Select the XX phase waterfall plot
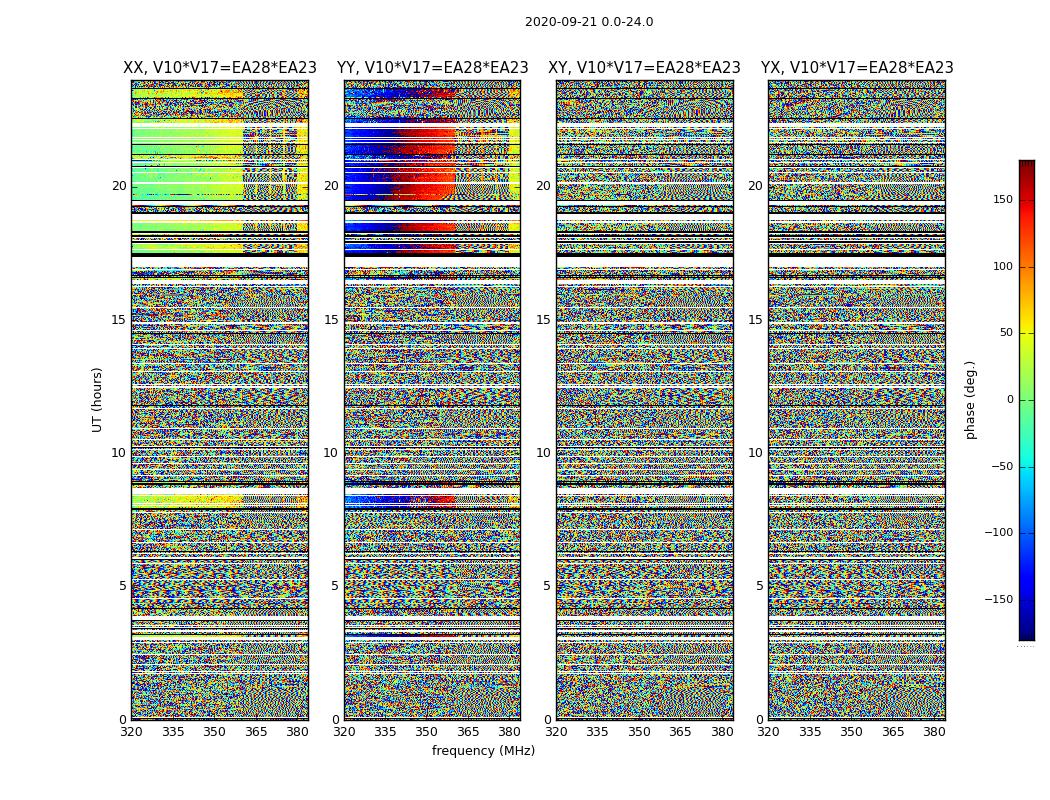The image size is (1050, 800). click(220, 400)
